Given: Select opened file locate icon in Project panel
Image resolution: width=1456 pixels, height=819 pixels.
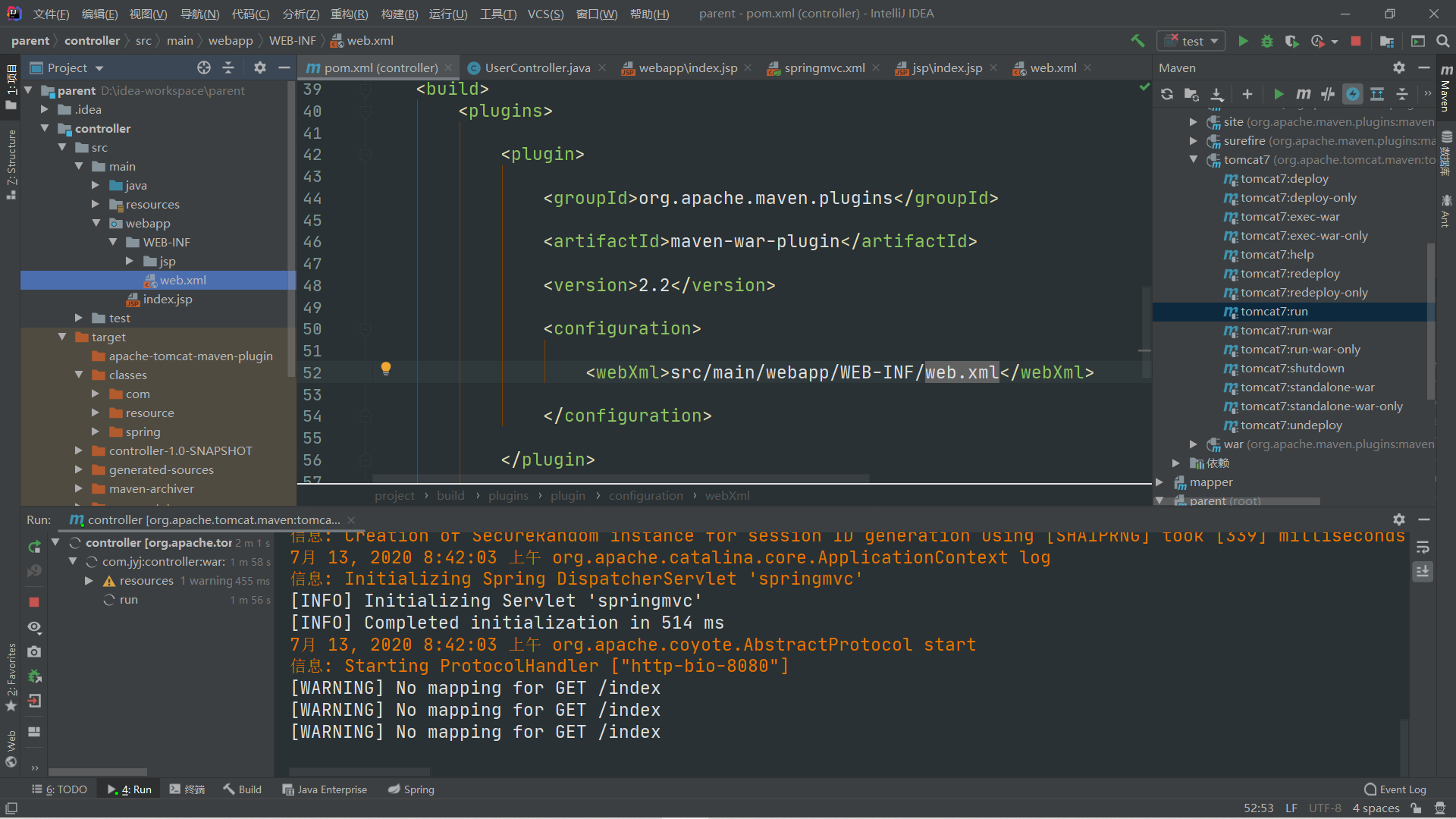Looking at the screenshot, I should click(x=204, y=67).
